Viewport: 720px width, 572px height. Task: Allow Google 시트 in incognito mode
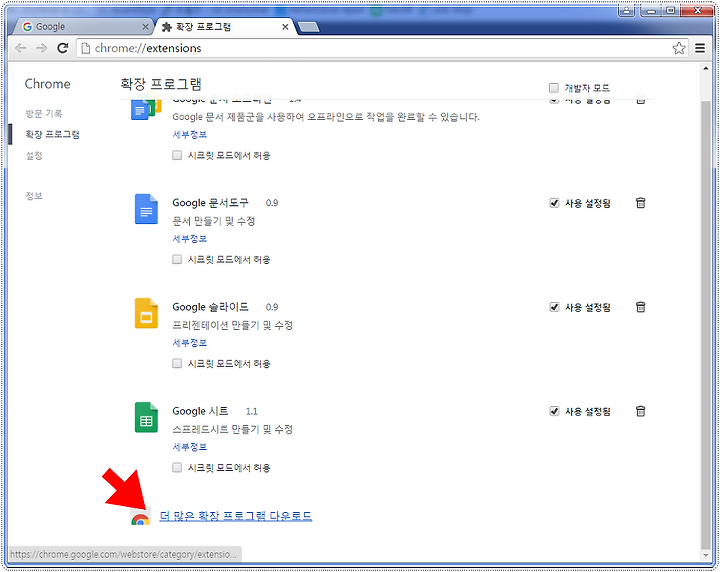pos(177,467)
